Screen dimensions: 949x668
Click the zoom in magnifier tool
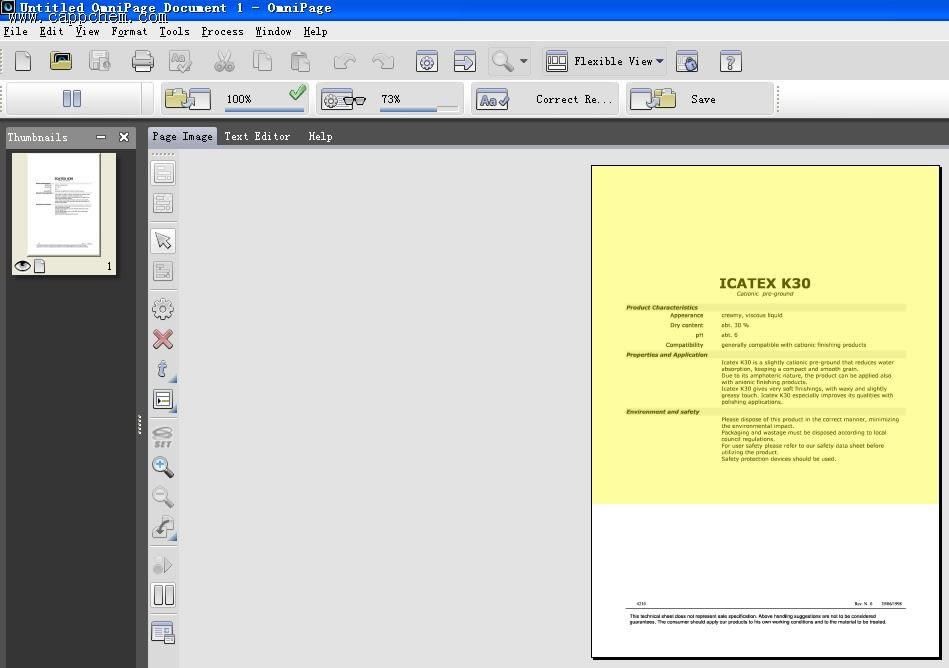163,467
